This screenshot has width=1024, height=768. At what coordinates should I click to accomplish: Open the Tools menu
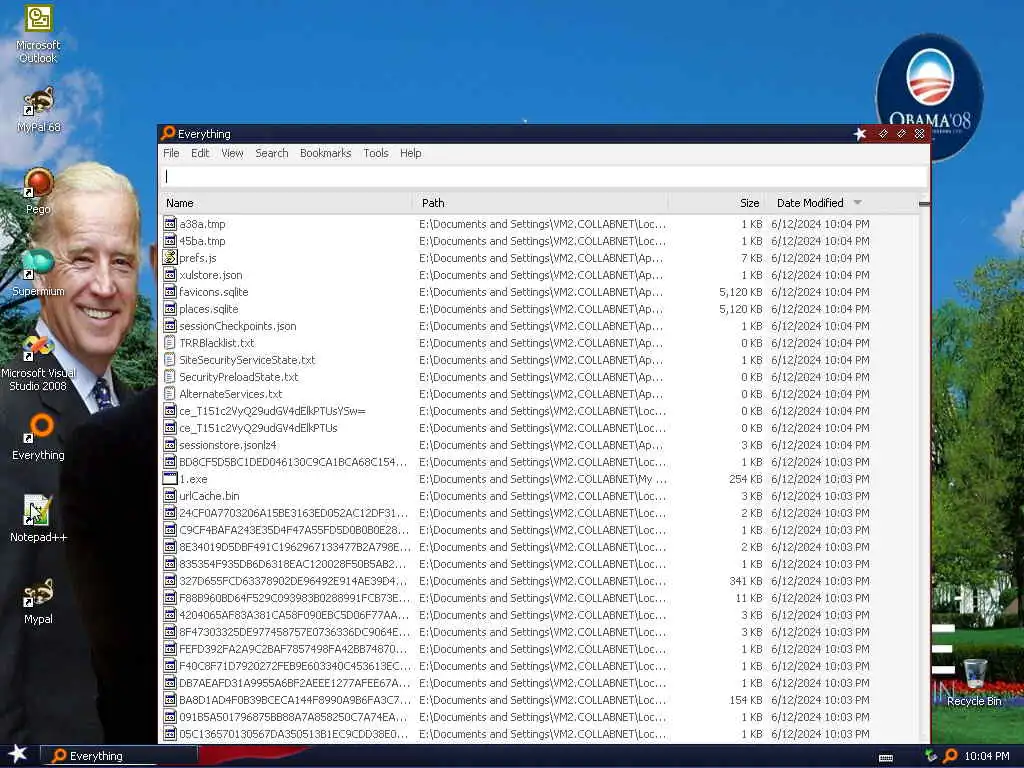coord(376,153)
